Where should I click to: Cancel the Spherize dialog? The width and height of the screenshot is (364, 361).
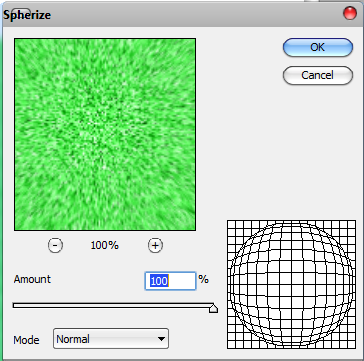point(318,75)
